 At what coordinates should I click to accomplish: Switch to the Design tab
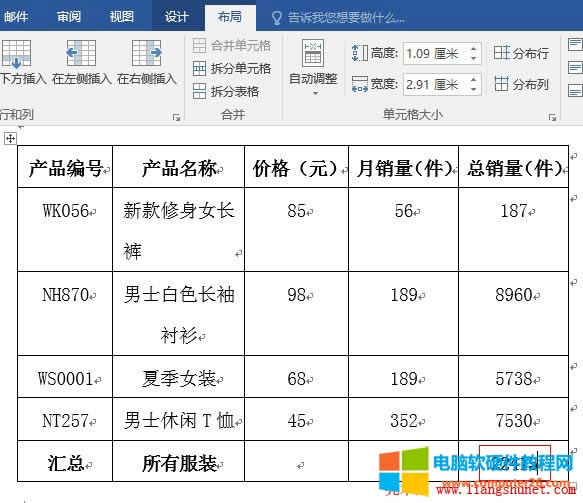pyautogui.click(x=177, y=16)
